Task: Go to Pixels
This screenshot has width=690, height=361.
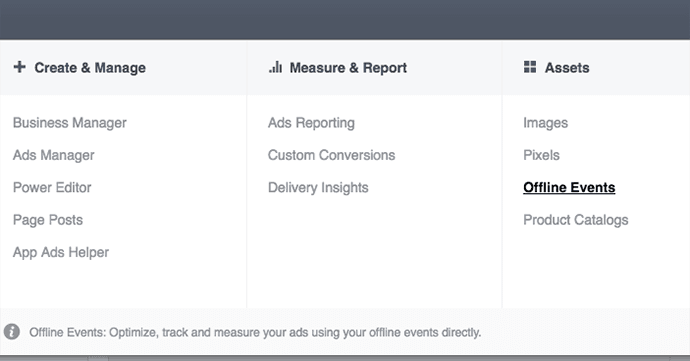Action: [541, 155]
